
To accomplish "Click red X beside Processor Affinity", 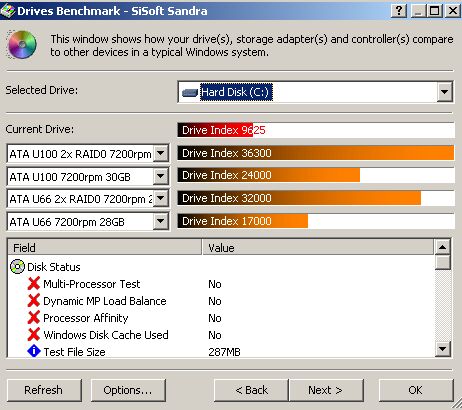I will tap(34, 318).
